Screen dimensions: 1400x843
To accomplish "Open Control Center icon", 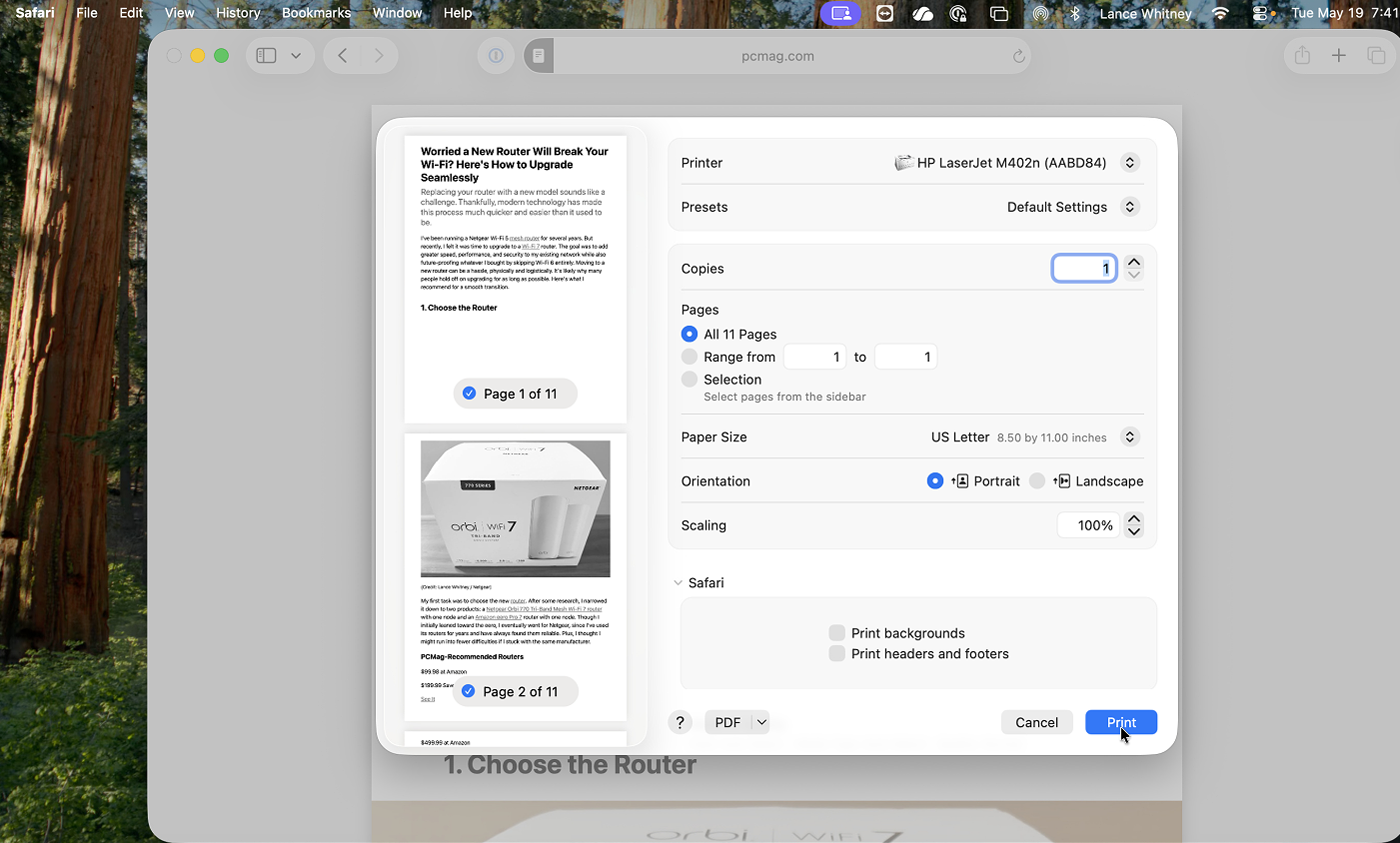I will point(1260,13).
